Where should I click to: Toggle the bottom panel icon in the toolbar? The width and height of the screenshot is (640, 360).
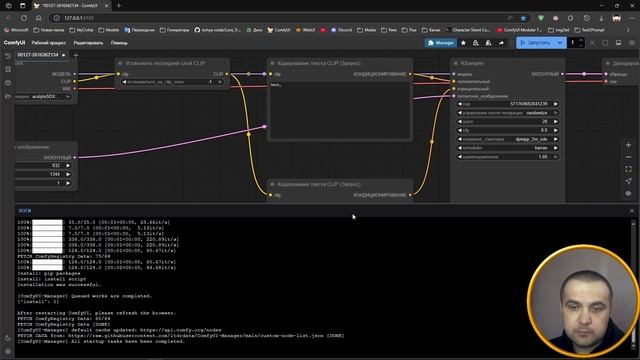(x=618, y=43)
